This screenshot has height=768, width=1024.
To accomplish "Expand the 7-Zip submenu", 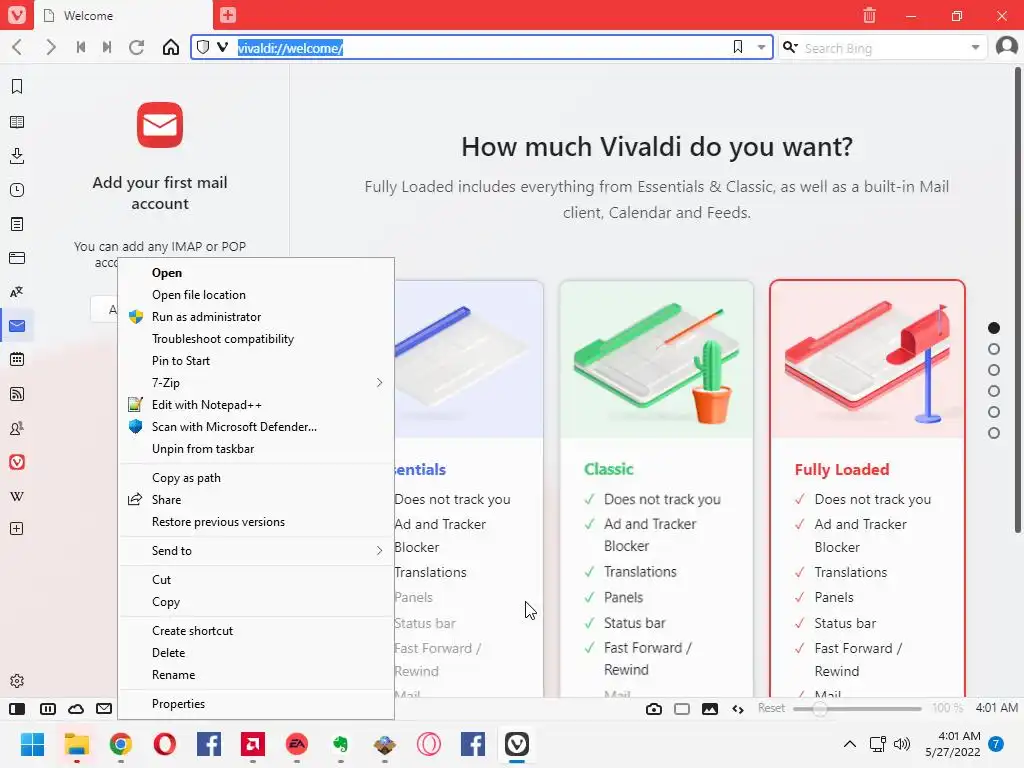I will point(256,383).
